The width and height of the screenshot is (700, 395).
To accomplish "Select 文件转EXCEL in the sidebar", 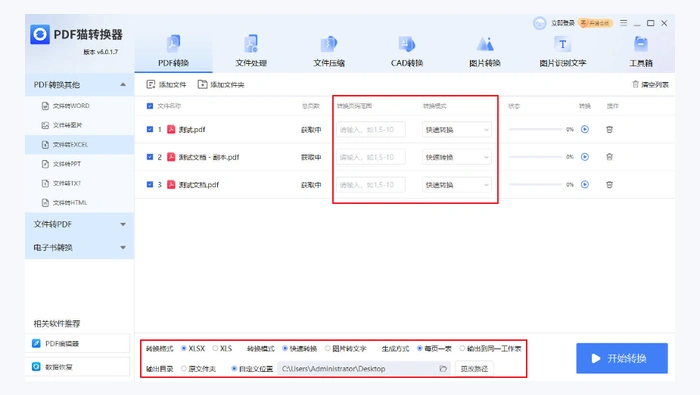I will 79,145.
